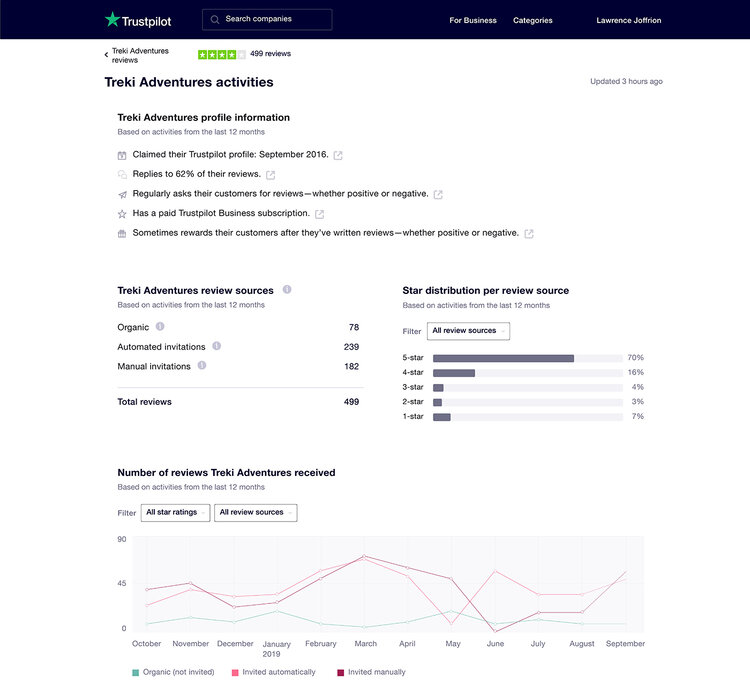Click the June label on chart axis
Image resolution: width=750 pixels, height=695 pixels.
[495, 644]
